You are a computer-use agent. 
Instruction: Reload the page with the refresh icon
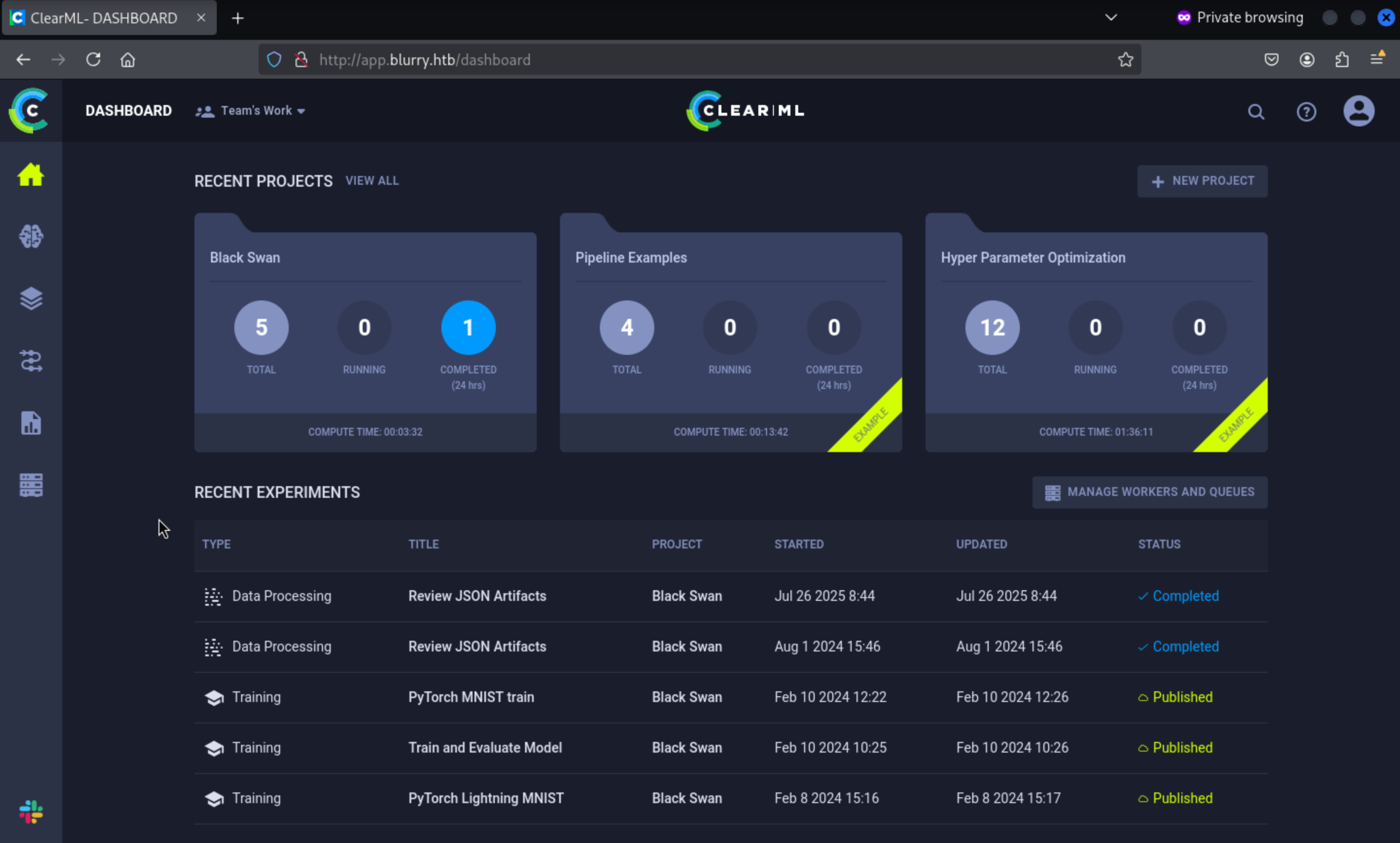[x=93, y=60]
